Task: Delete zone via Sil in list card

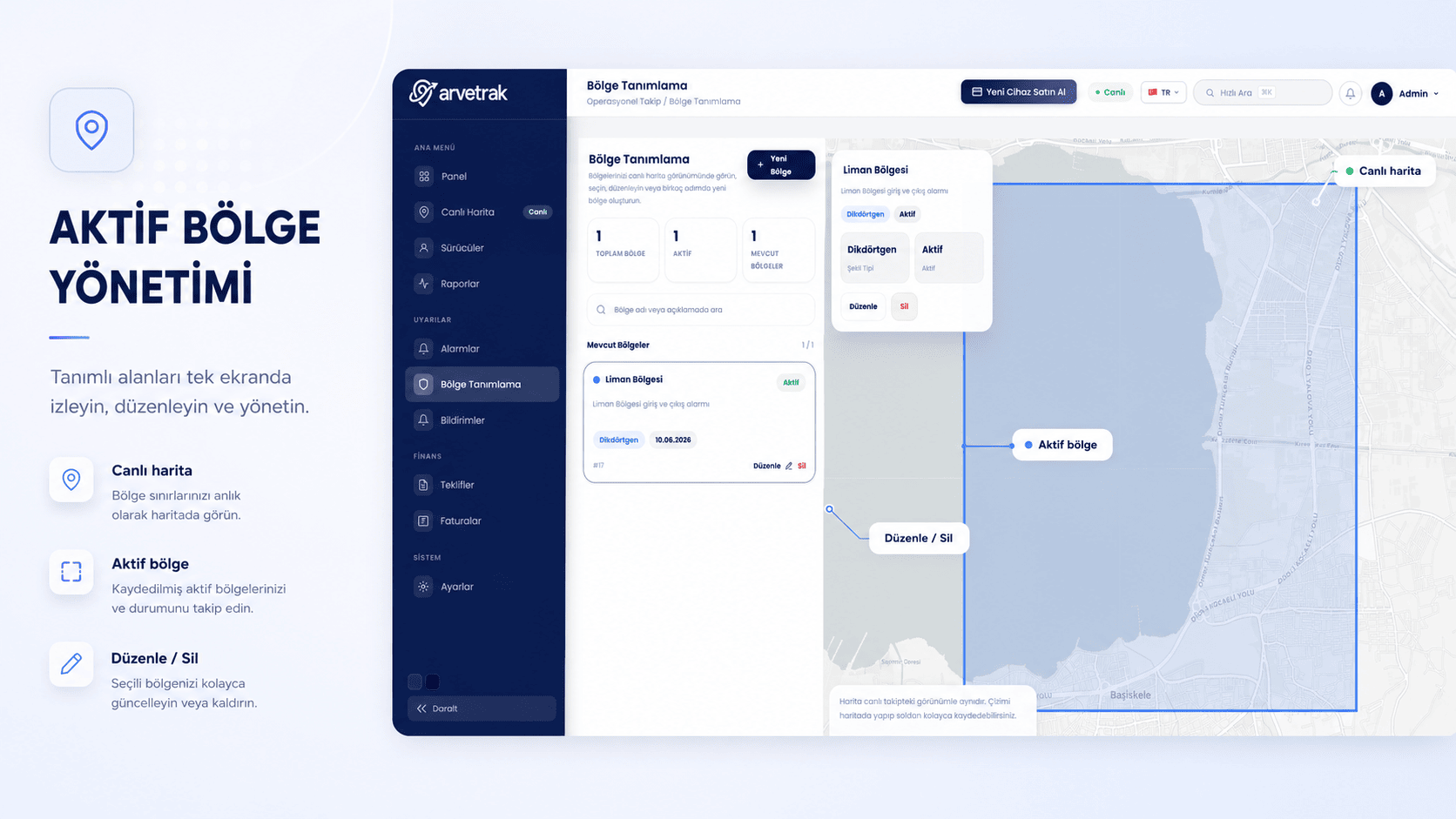Action: click(x=802, y=466)
